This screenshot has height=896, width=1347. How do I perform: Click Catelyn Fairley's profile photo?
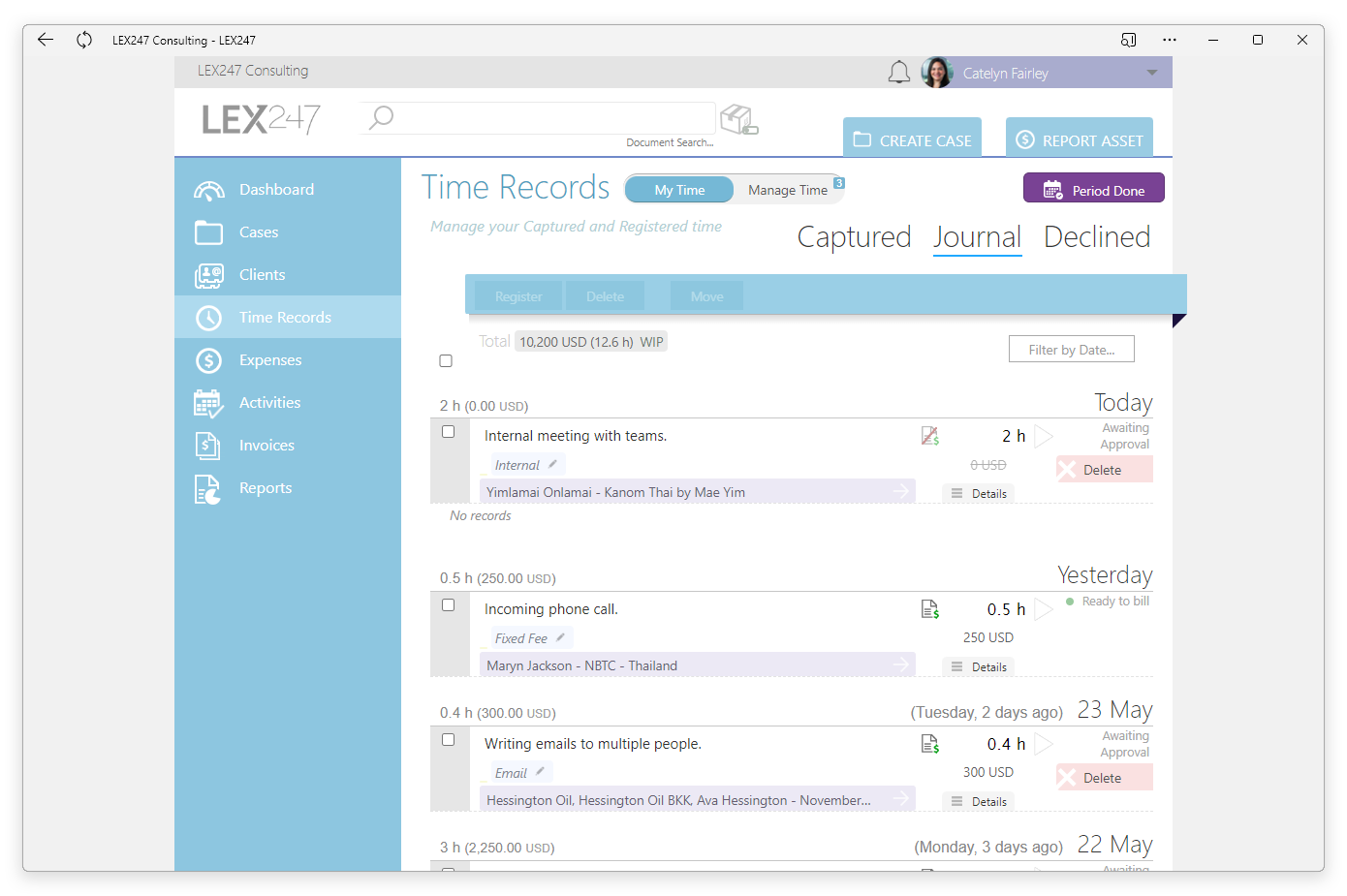937,73
